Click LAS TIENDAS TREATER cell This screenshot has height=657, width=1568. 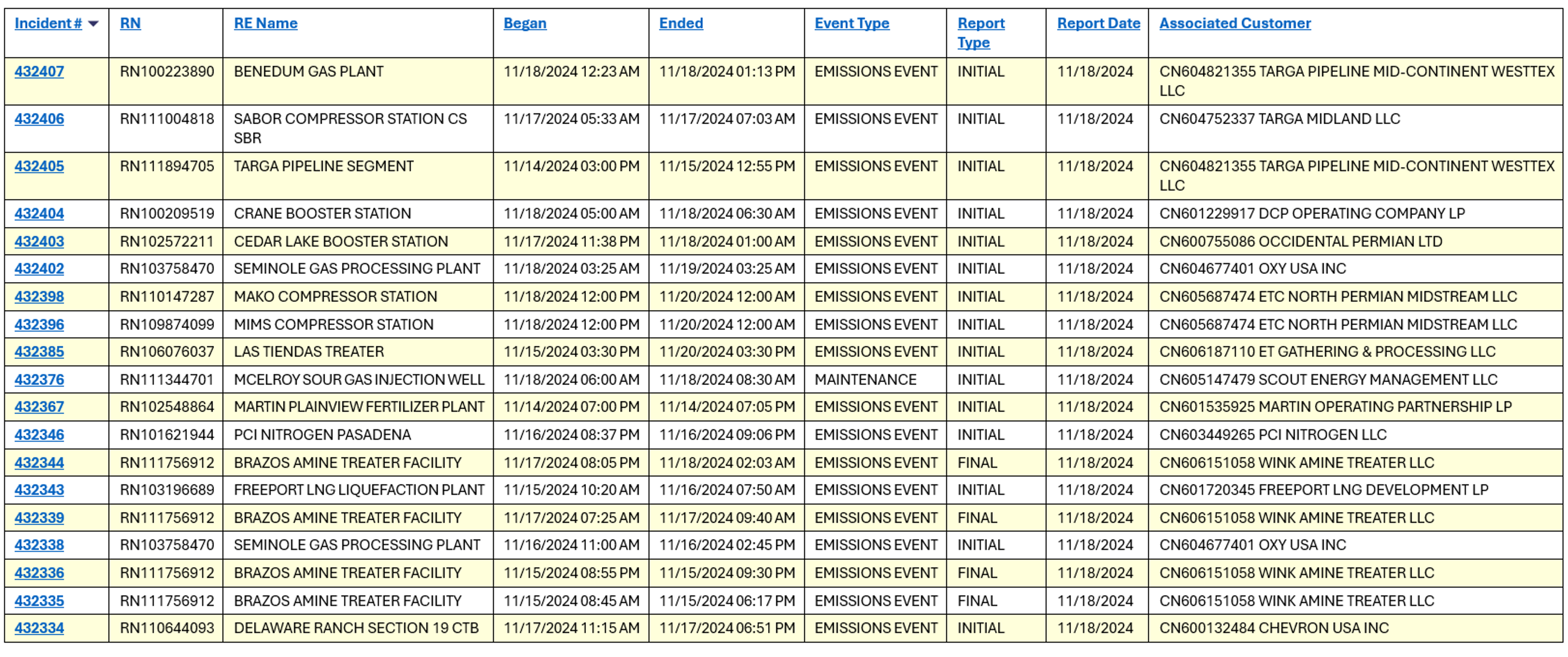point(358,351)
